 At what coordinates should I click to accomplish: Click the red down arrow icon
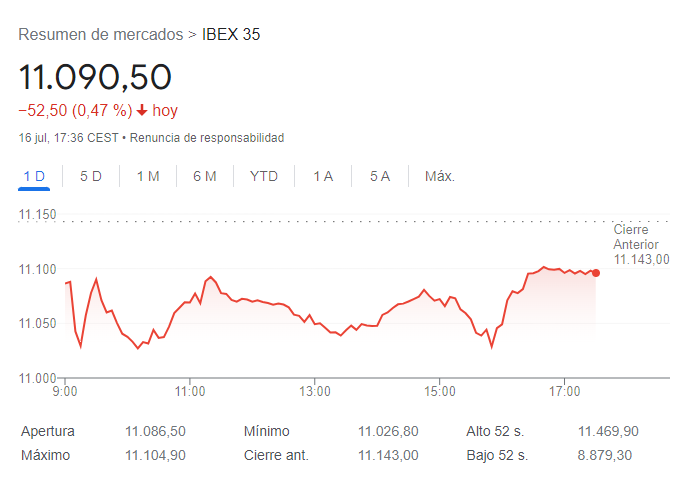[x=142, y=111]
